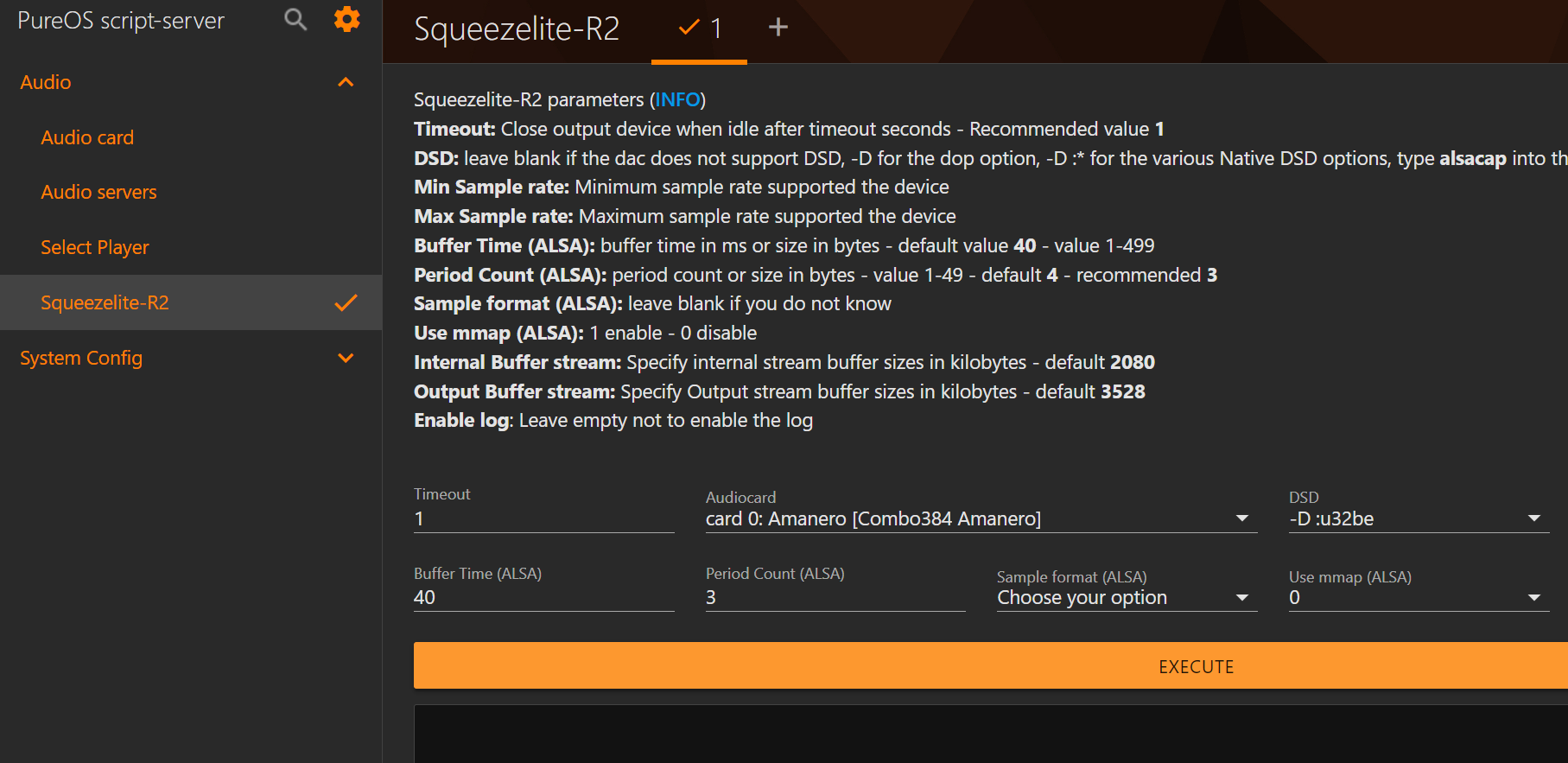The image size is (1568, 763).
Task: Click the EXECUTE button
Action: tap(991, 665)
